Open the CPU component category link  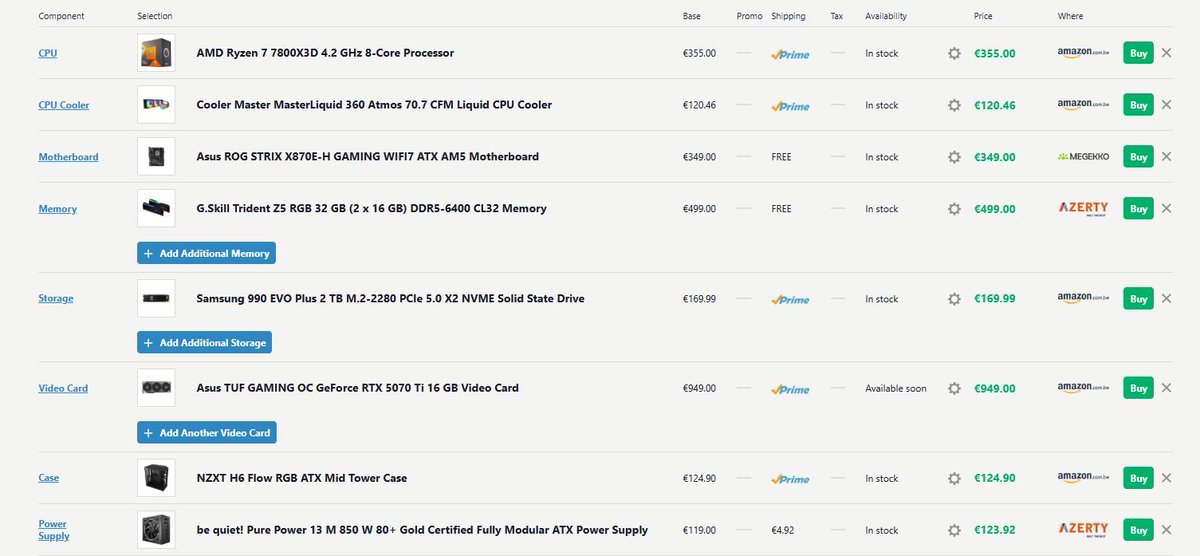[48, 53]
